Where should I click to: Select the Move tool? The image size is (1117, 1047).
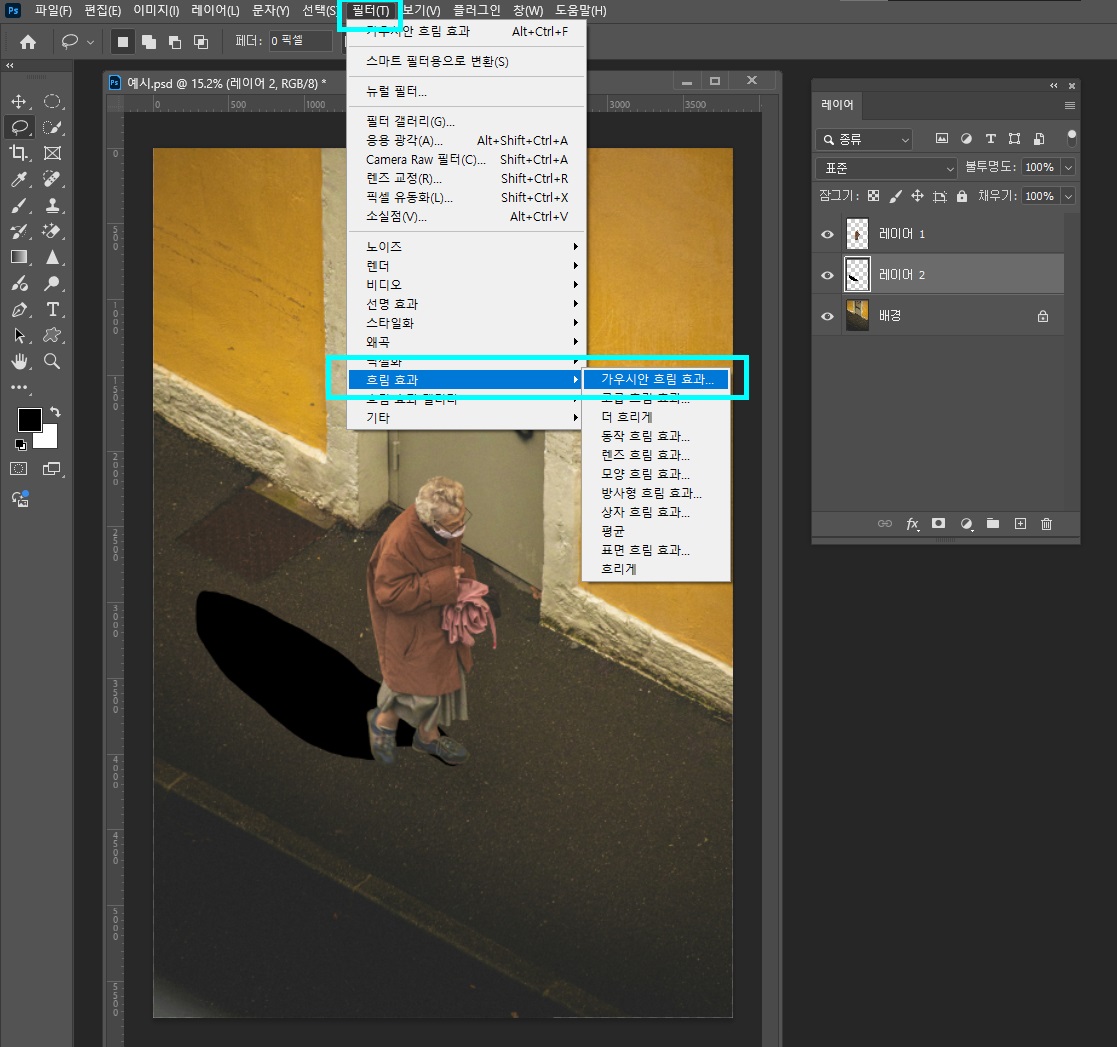coord(21,100)
